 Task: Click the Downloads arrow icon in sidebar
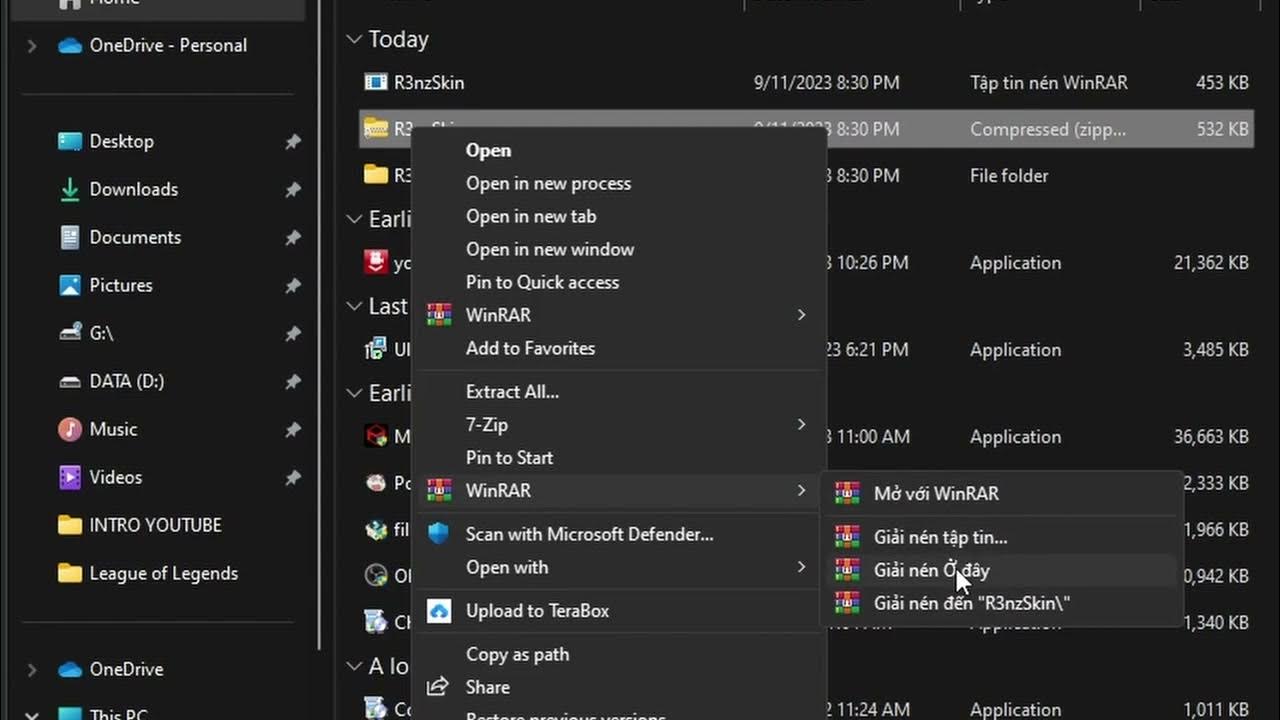coord(70,189)
